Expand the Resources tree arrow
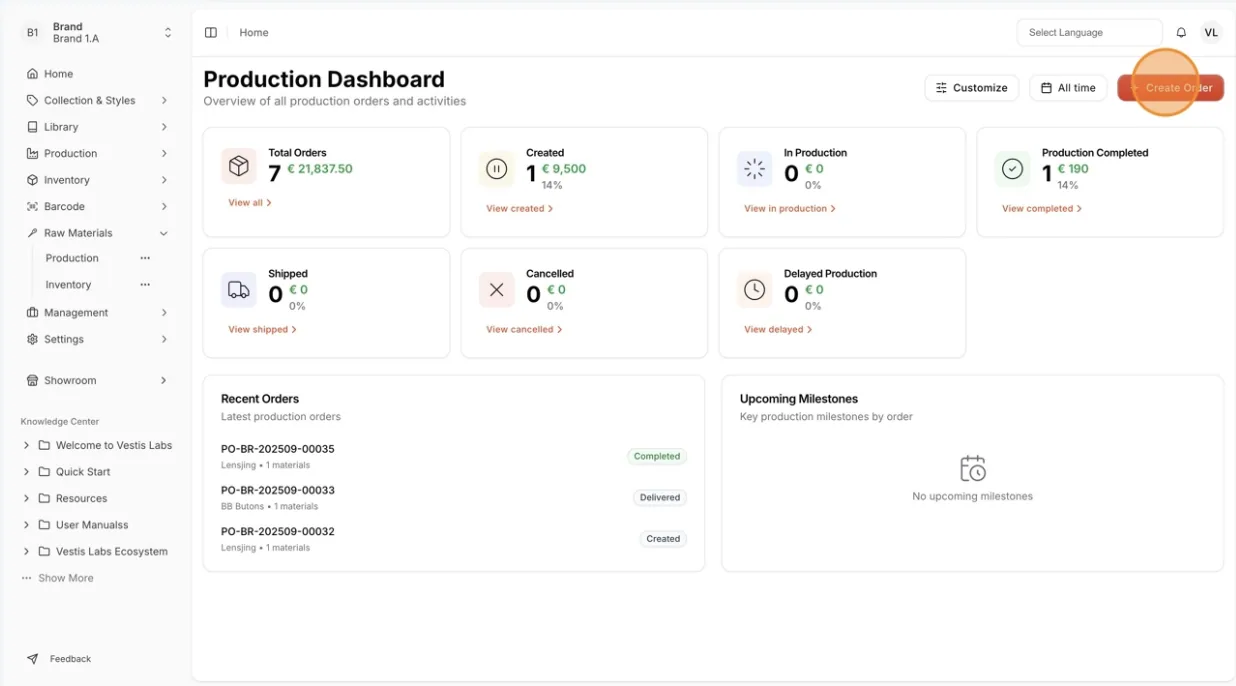This screenshot has width=1236, height=686. tap(26, 498)
